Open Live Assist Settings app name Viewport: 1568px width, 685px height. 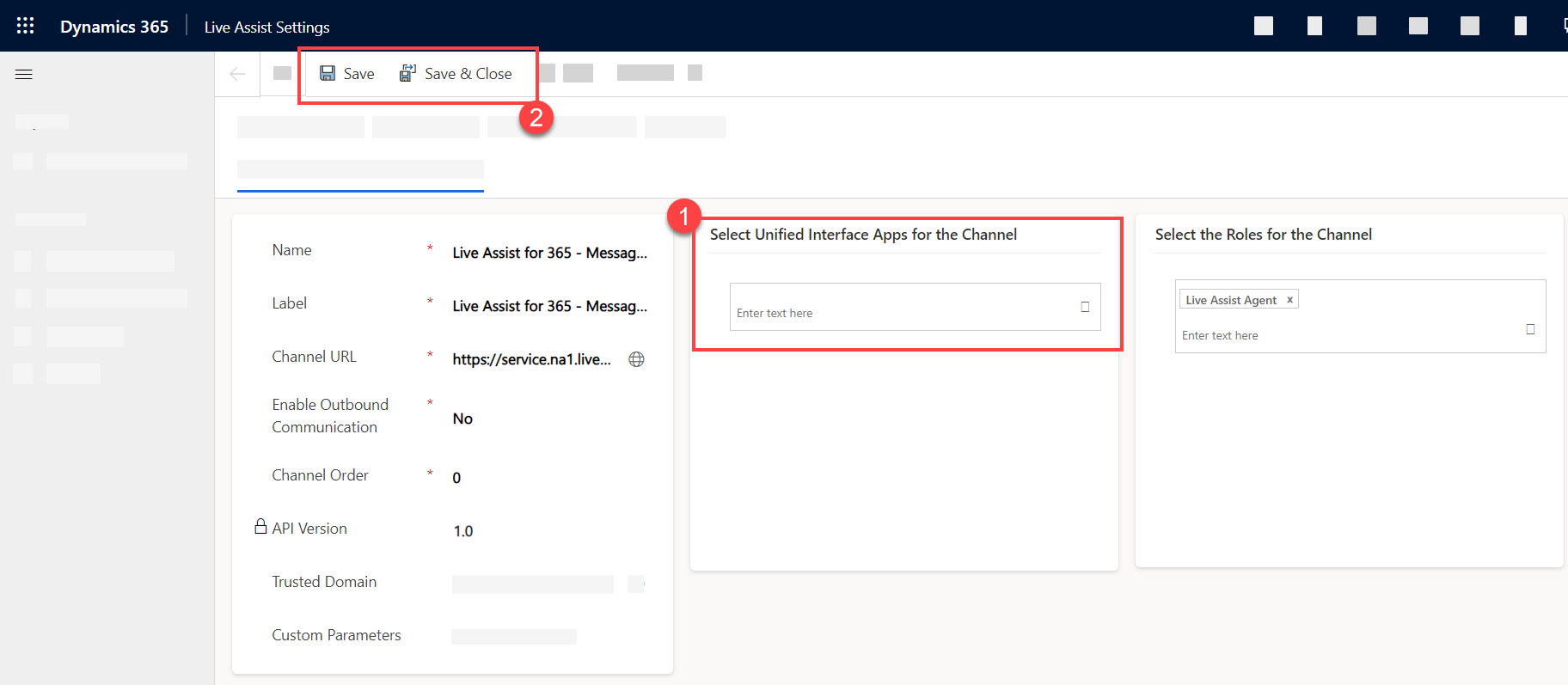(x=267, y=27)
